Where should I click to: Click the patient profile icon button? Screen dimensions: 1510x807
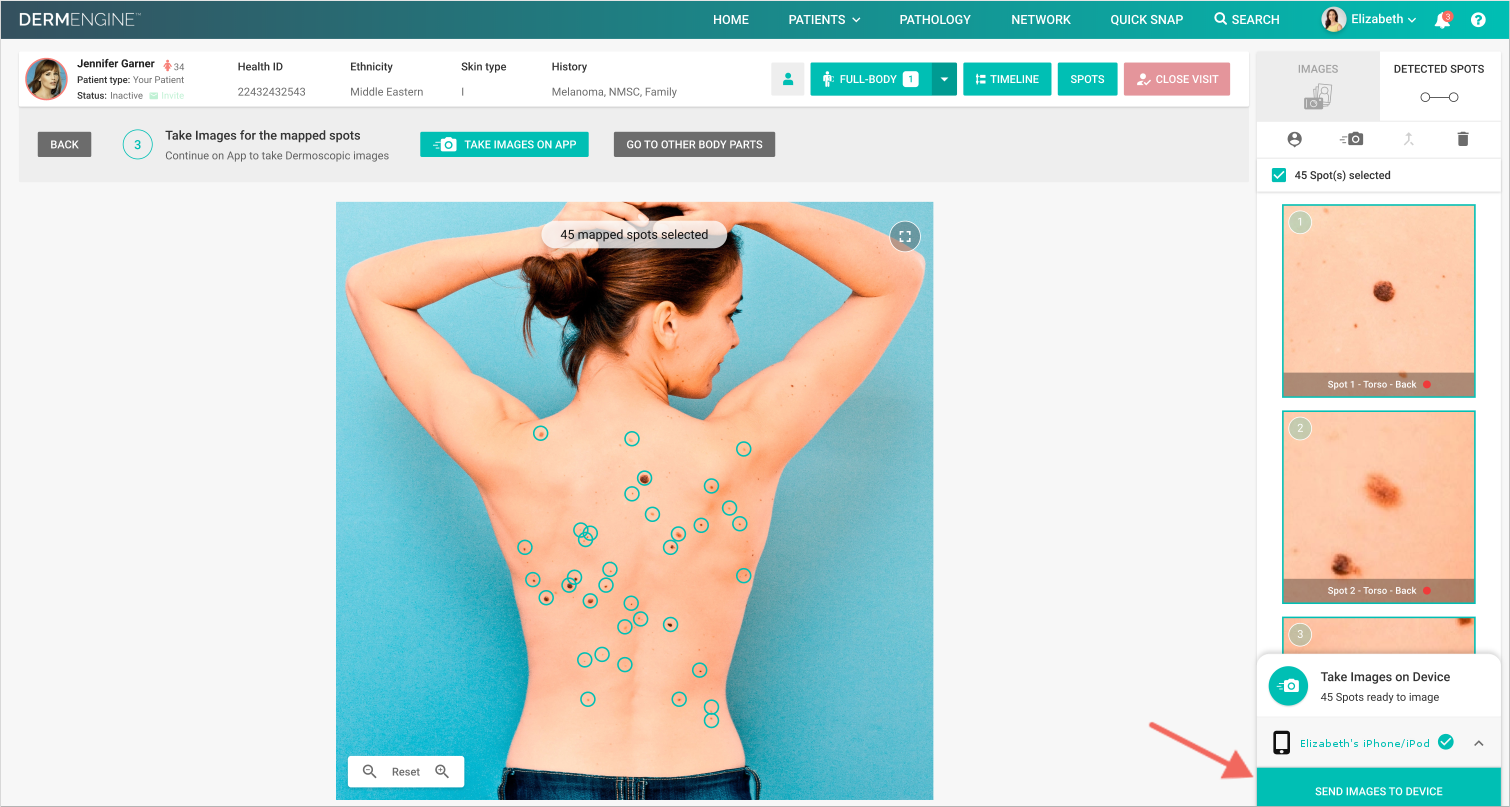tap(788, 79)
